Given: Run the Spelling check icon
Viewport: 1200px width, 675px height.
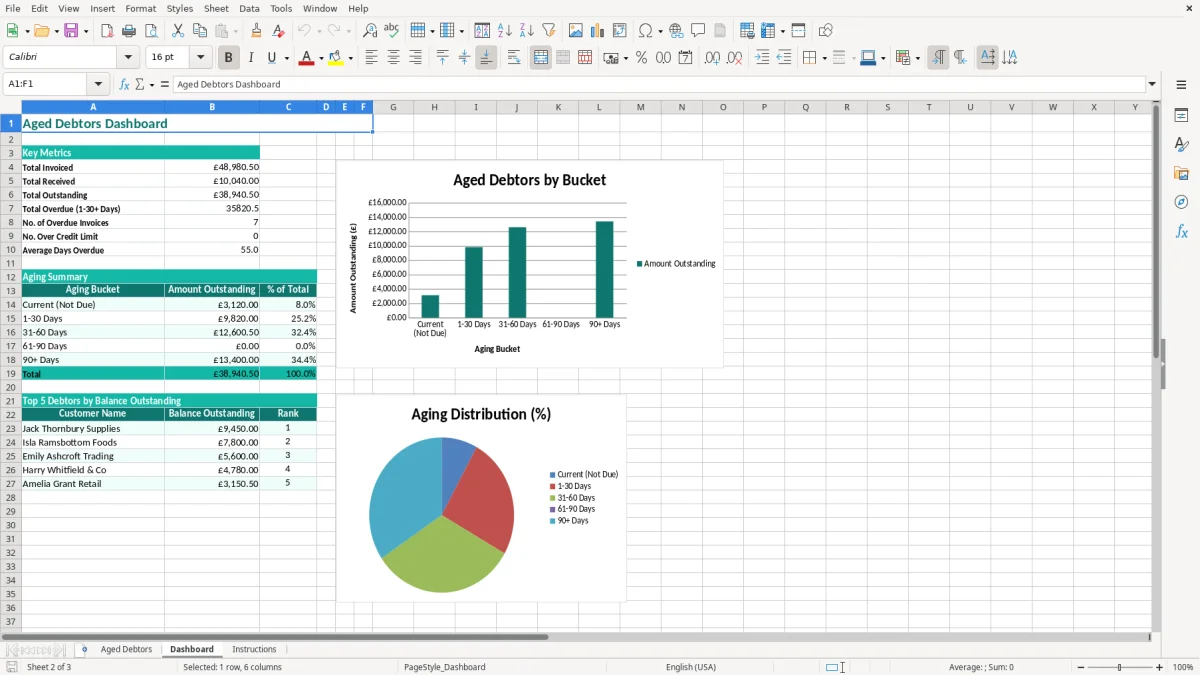Looking at the screenshot, I should click(392, 31).
